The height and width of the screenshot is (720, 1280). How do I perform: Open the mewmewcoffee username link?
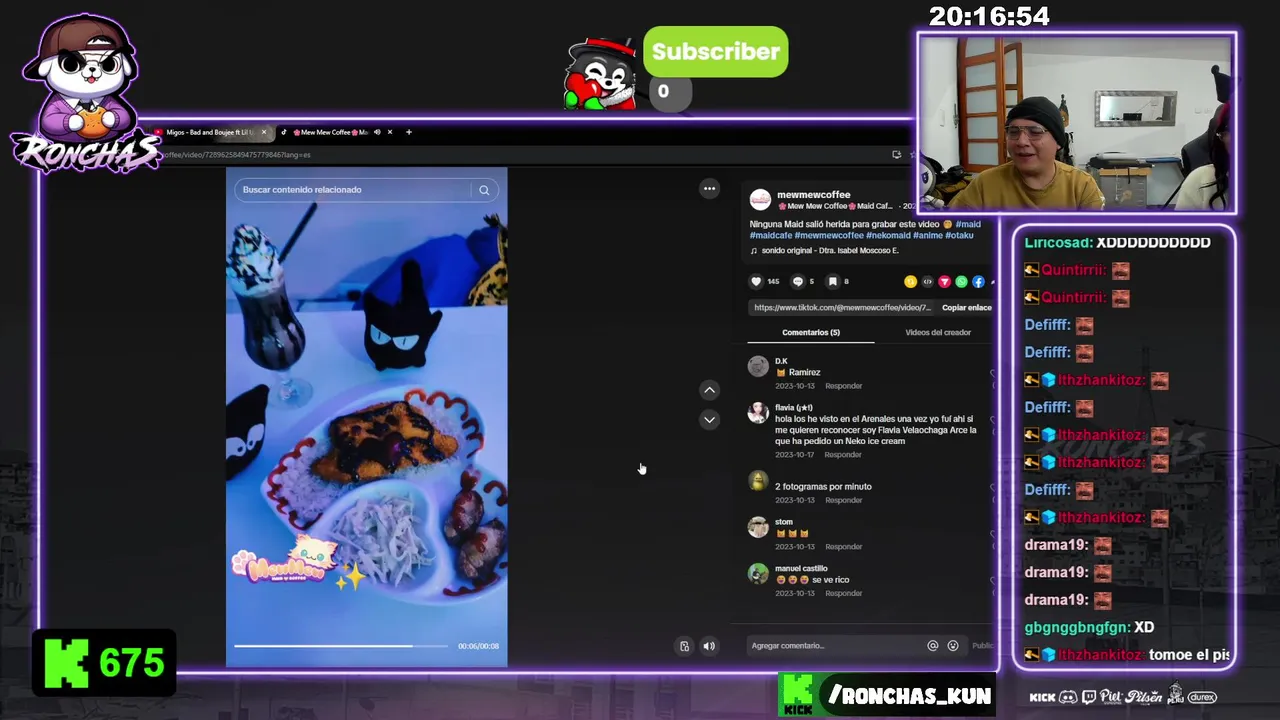(x=814, y=195)
